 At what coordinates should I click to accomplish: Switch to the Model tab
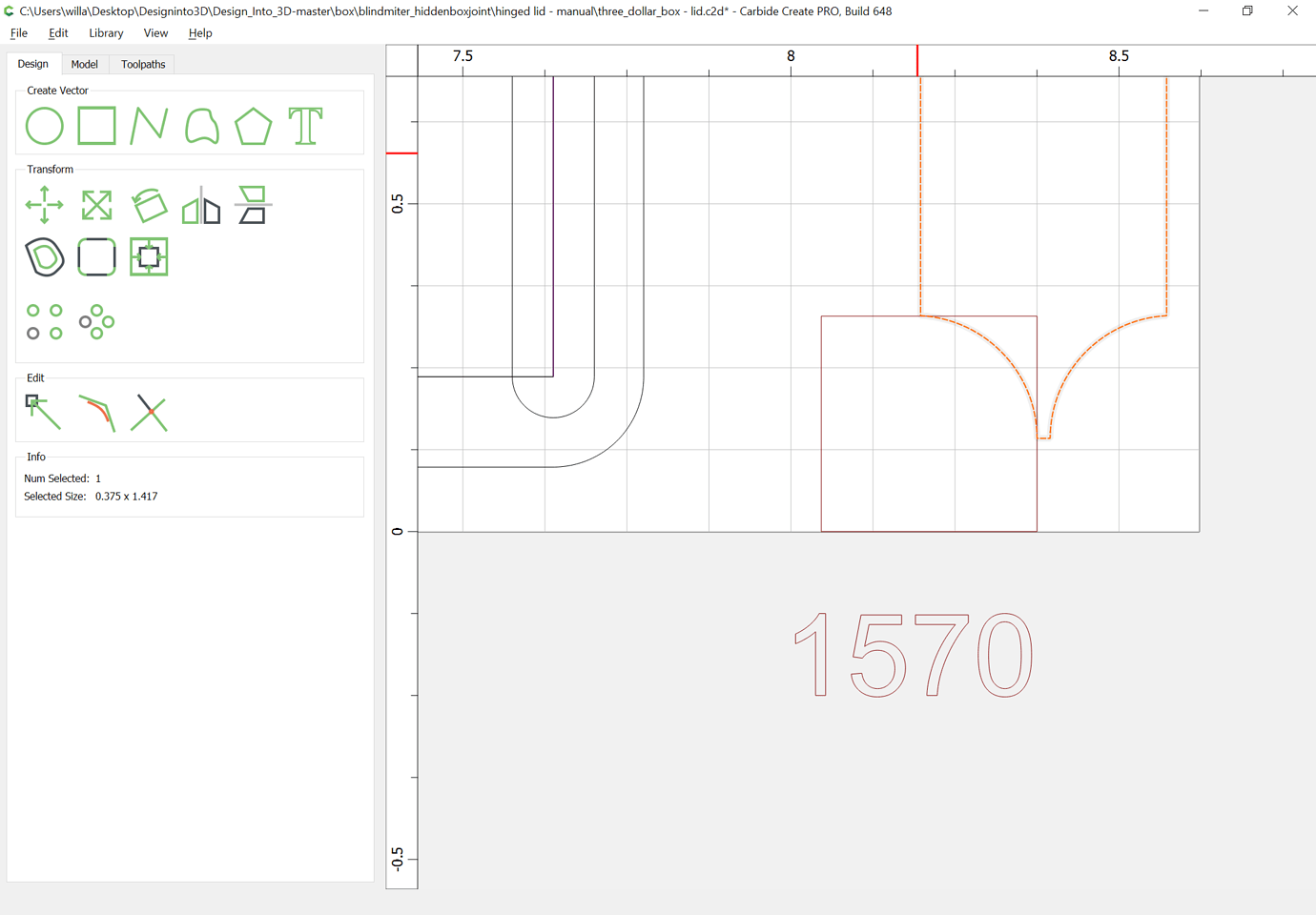(85, 64)
